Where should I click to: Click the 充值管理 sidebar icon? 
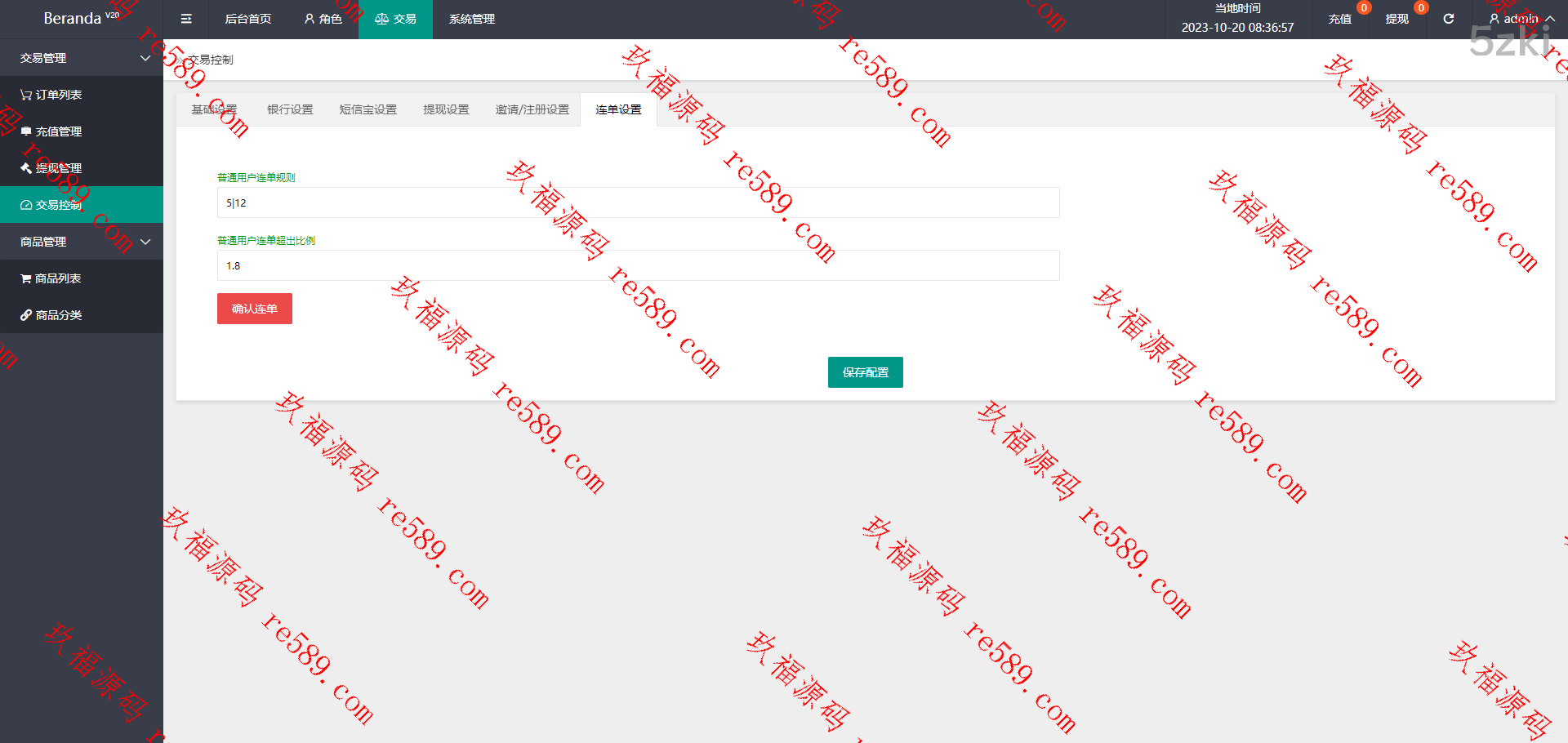[x=26, y=131]
